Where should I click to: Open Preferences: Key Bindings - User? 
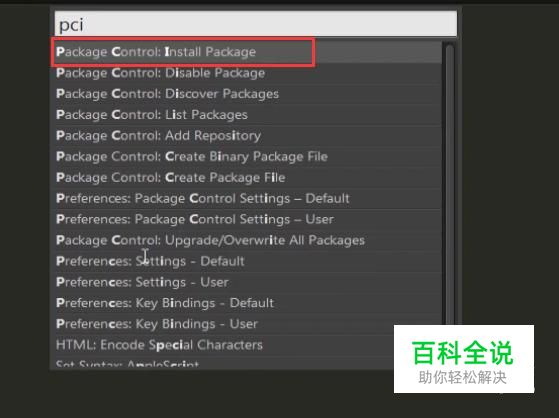248,324
